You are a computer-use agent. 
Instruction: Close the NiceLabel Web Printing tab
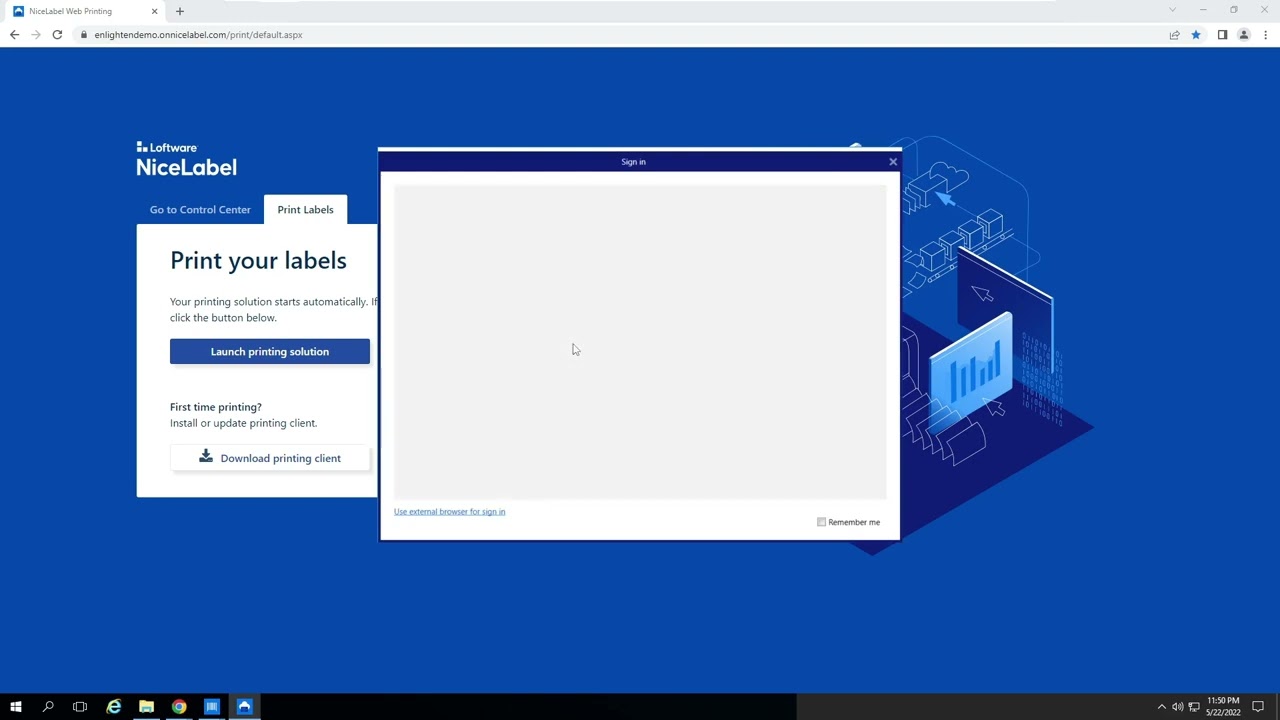(x=154, y=11)
